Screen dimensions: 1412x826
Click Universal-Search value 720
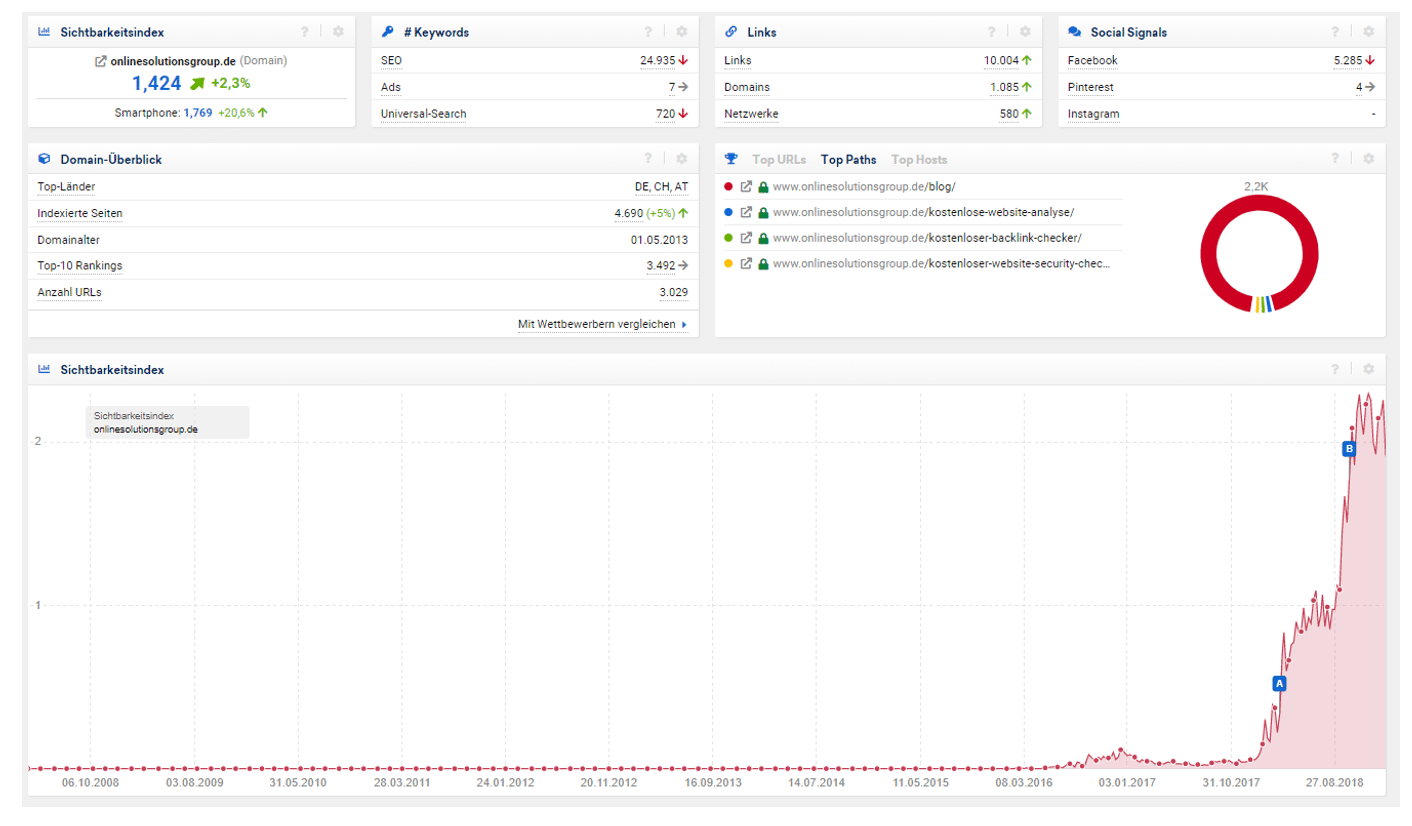point(665,114)
